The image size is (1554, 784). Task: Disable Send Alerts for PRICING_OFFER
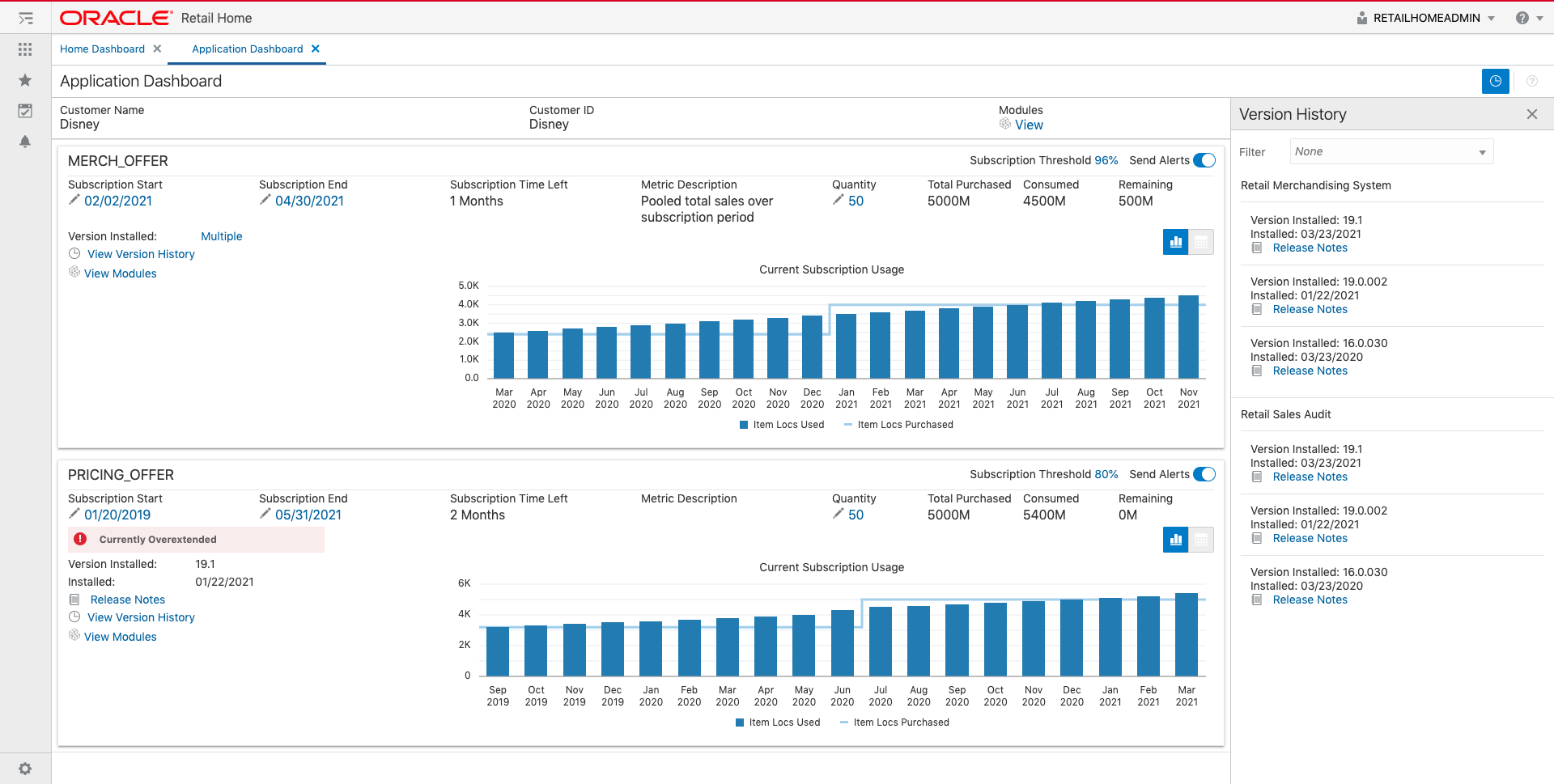point(1204,474)
